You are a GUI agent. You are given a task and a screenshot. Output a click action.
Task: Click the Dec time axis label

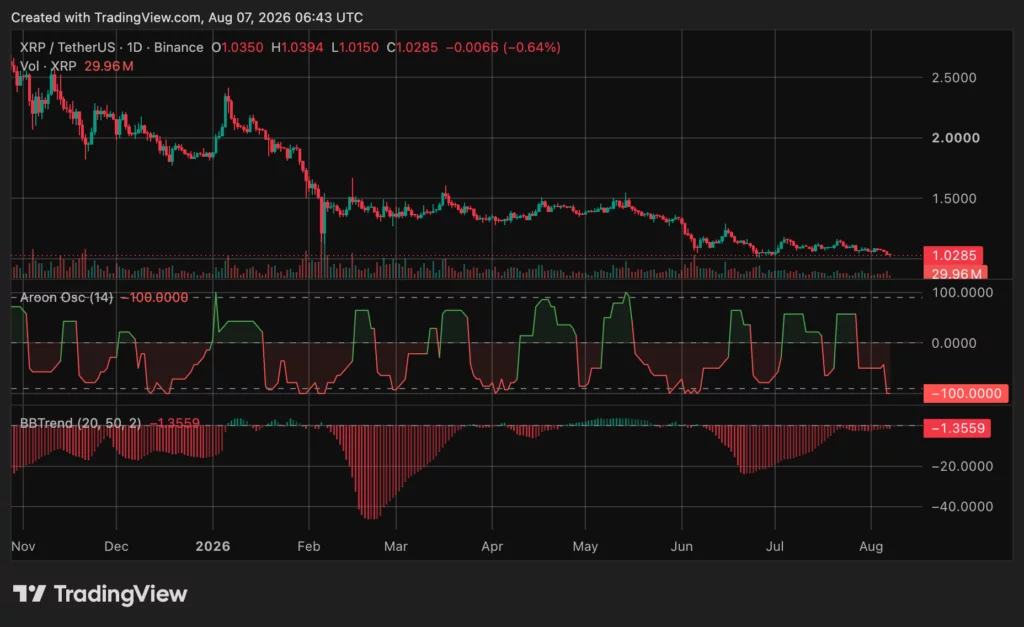click(116, 546)
